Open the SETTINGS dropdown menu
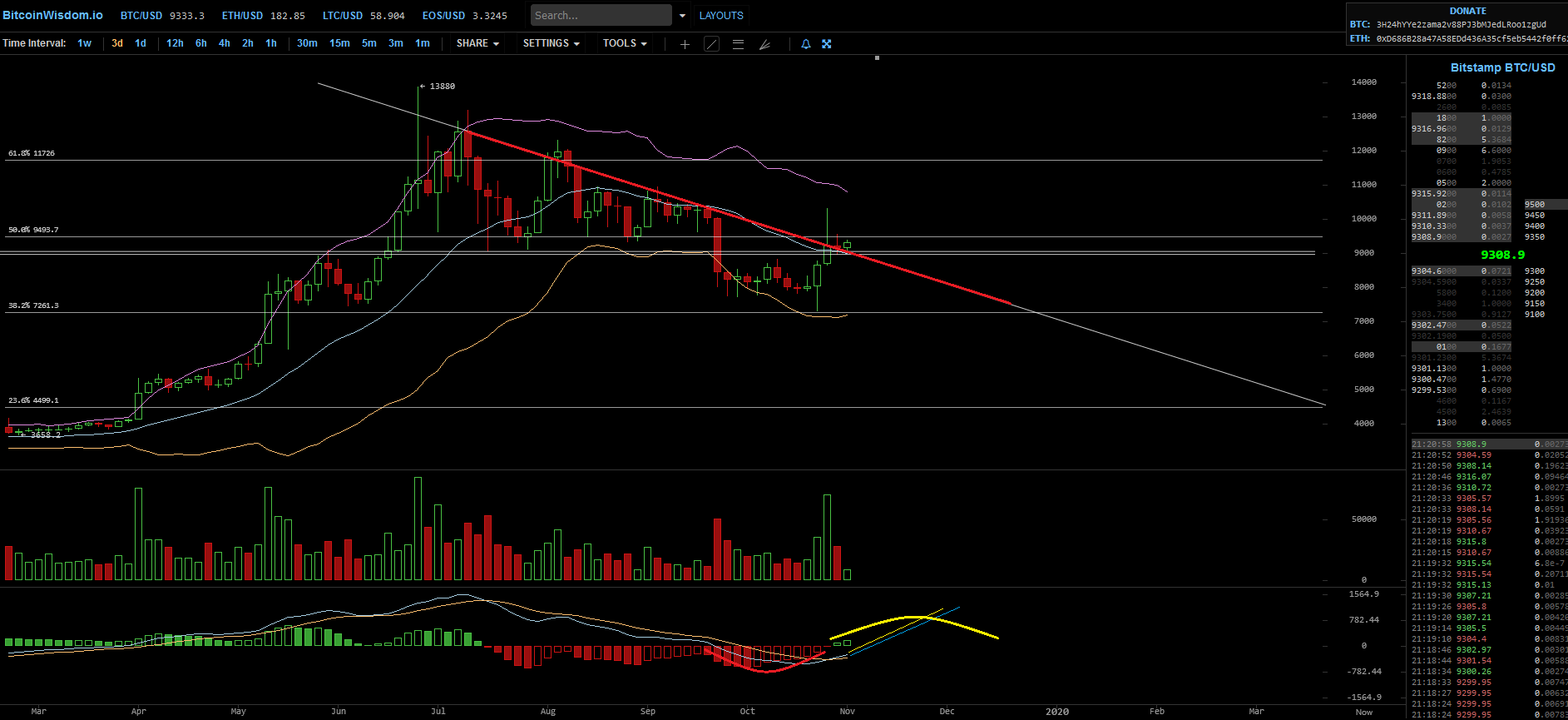 [551, 43]
